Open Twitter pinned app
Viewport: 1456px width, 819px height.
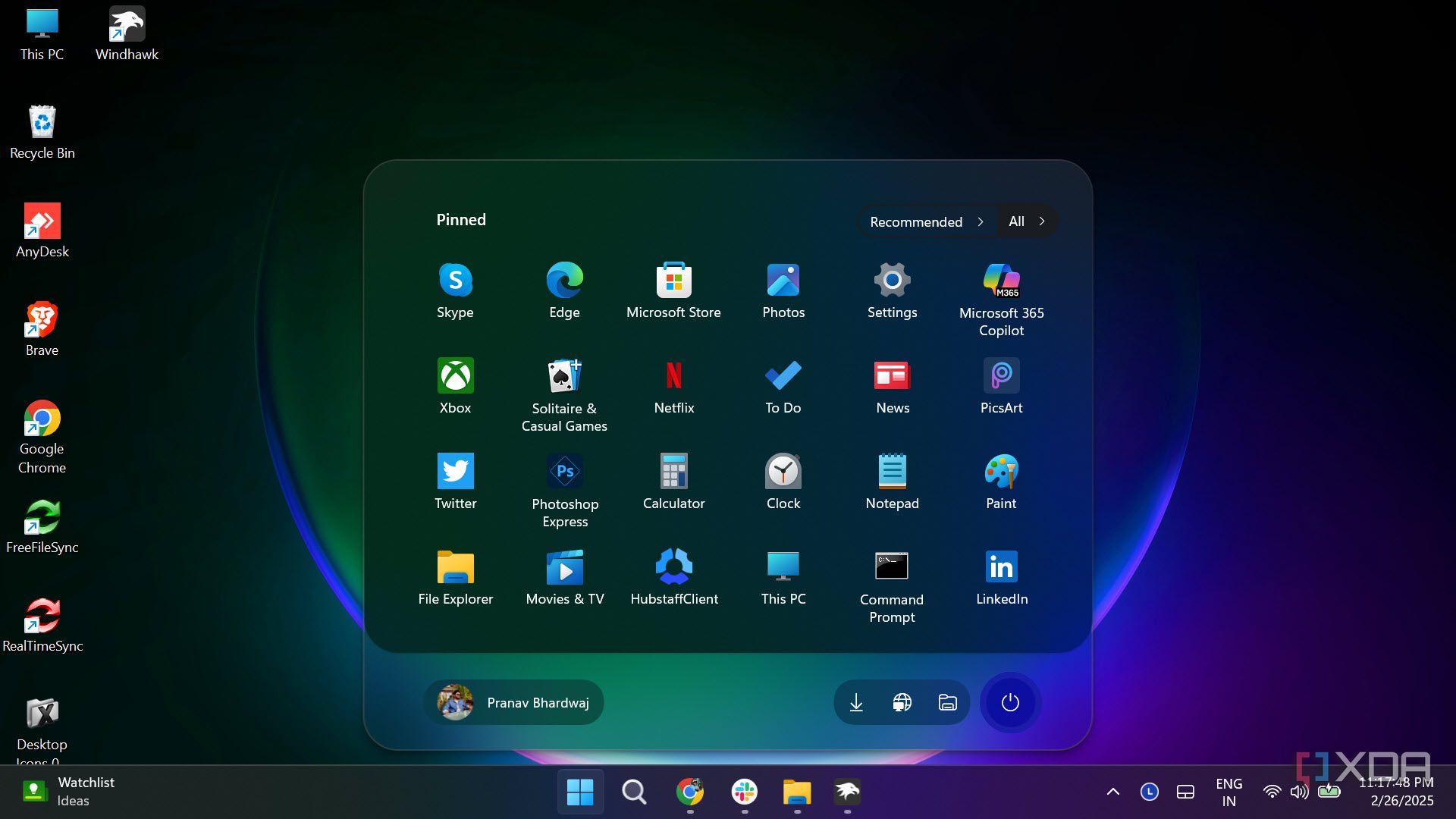click(455, 482)
